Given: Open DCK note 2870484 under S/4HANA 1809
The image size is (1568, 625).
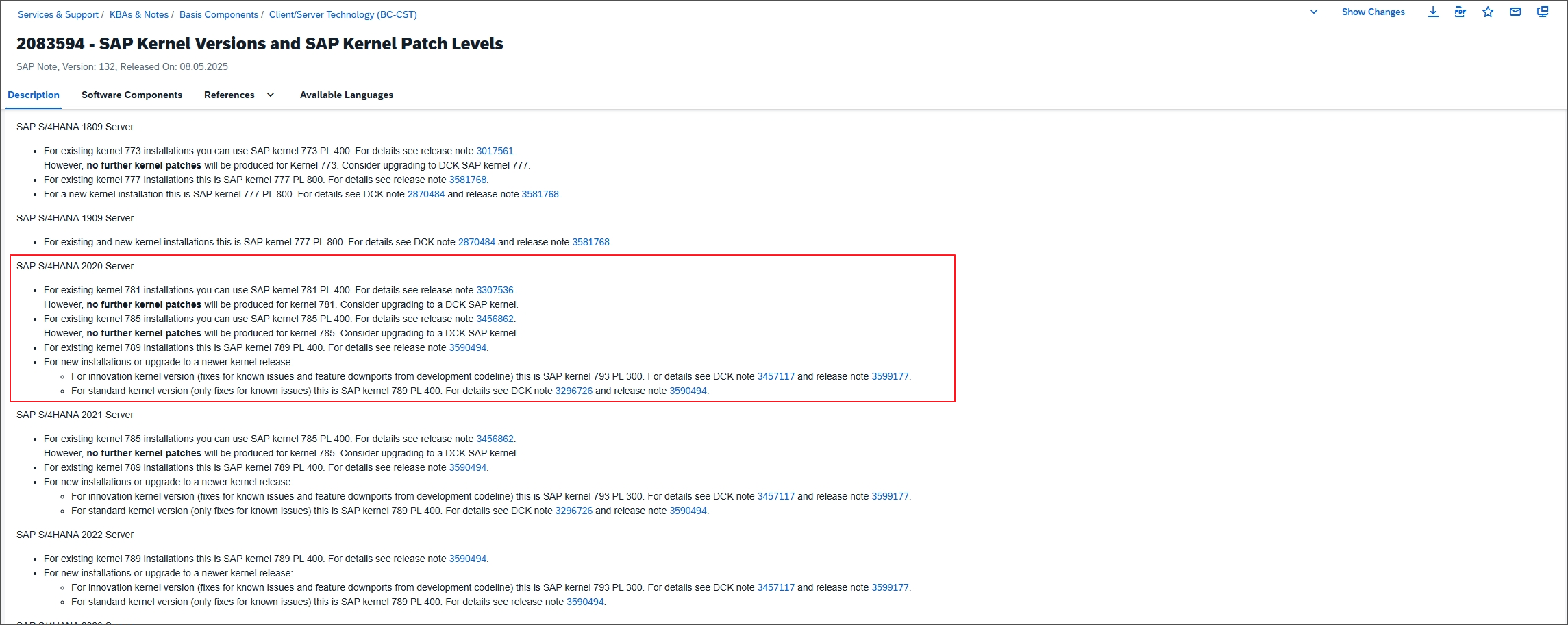Looking at the screenshot, I should 426,194.
